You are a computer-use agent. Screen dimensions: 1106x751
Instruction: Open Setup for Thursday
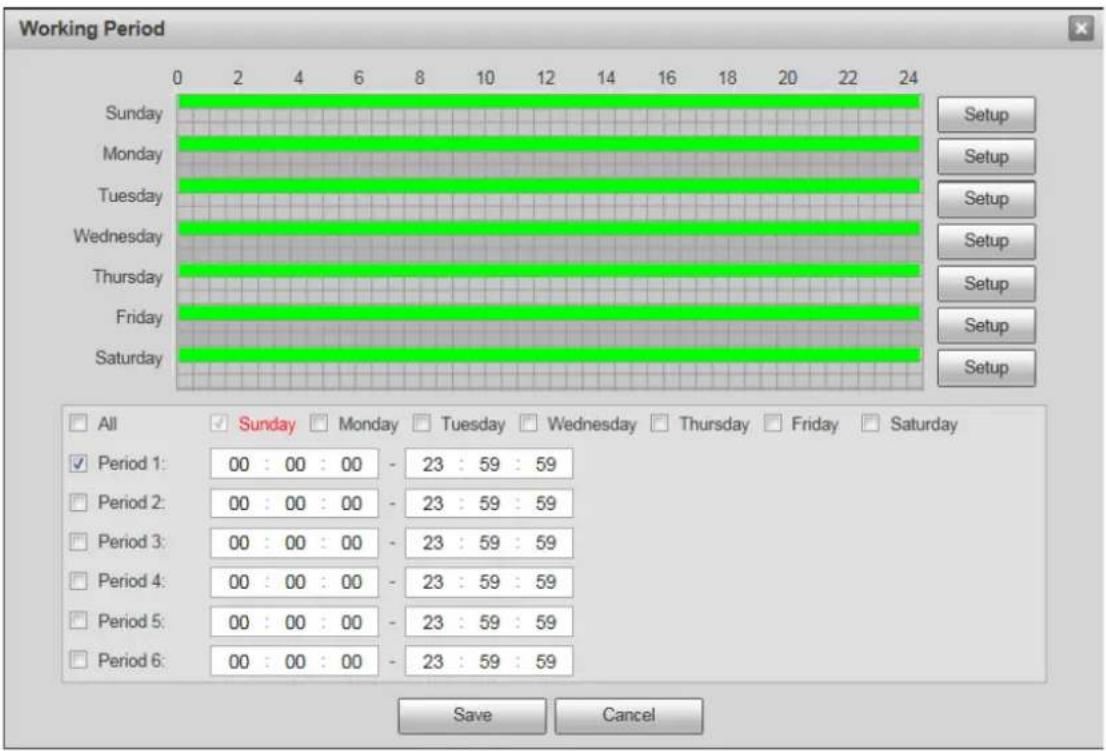(986, 283)
